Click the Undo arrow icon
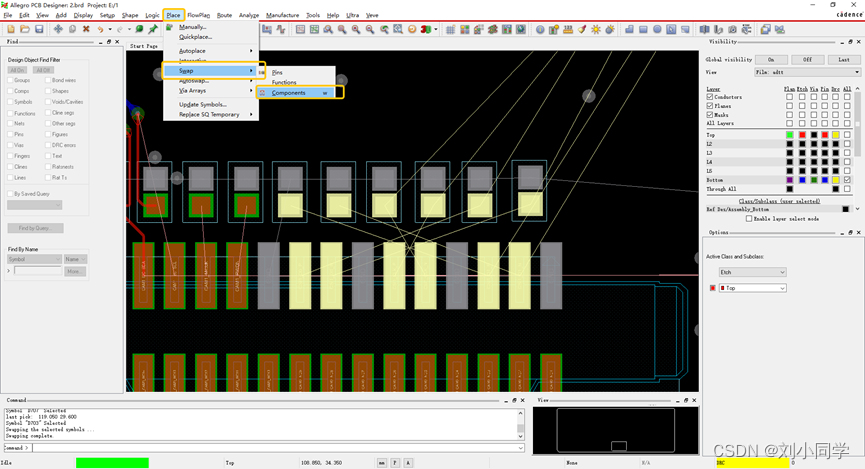This screenshot has width=865, height=469. pyautogui.click(x=100, y=29)
